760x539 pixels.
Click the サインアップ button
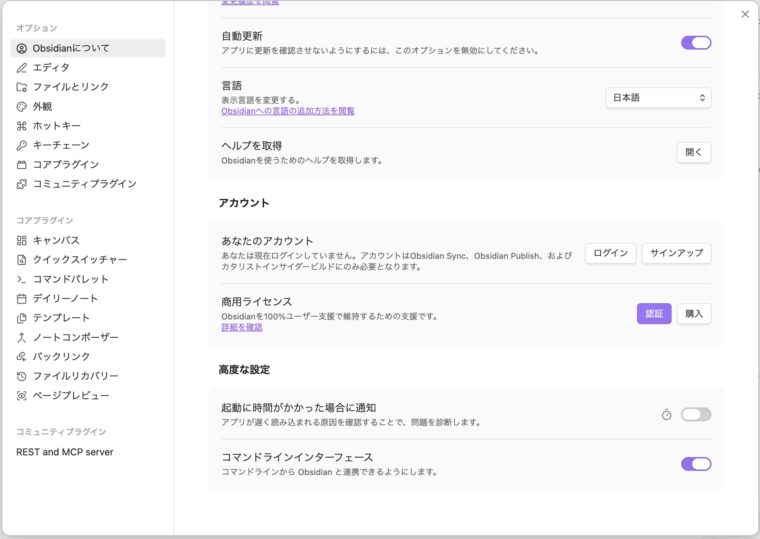(676, 253)
